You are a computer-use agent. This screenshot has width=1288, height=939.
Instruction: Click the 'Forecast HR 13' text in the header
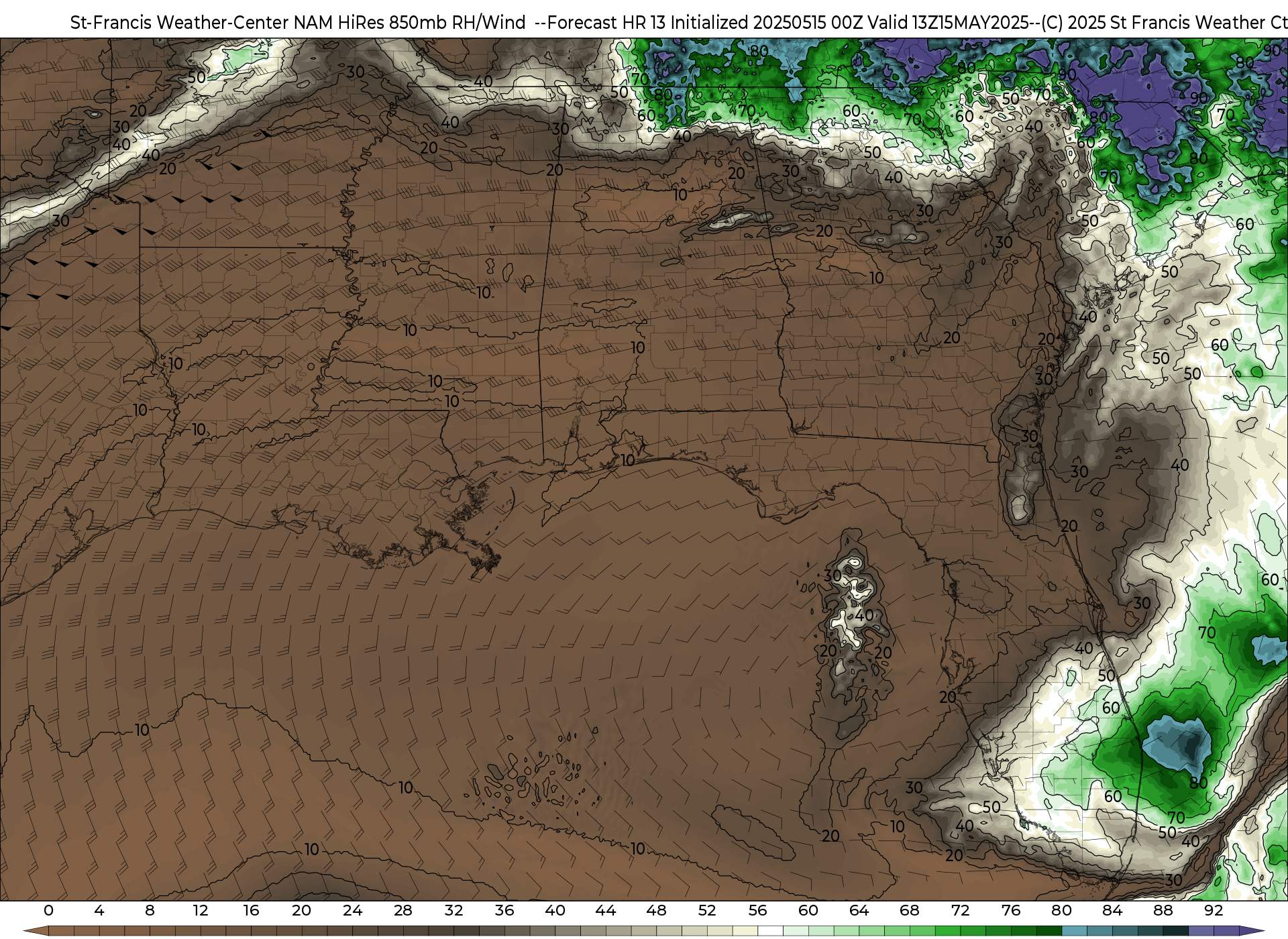[x=607, y=23]
